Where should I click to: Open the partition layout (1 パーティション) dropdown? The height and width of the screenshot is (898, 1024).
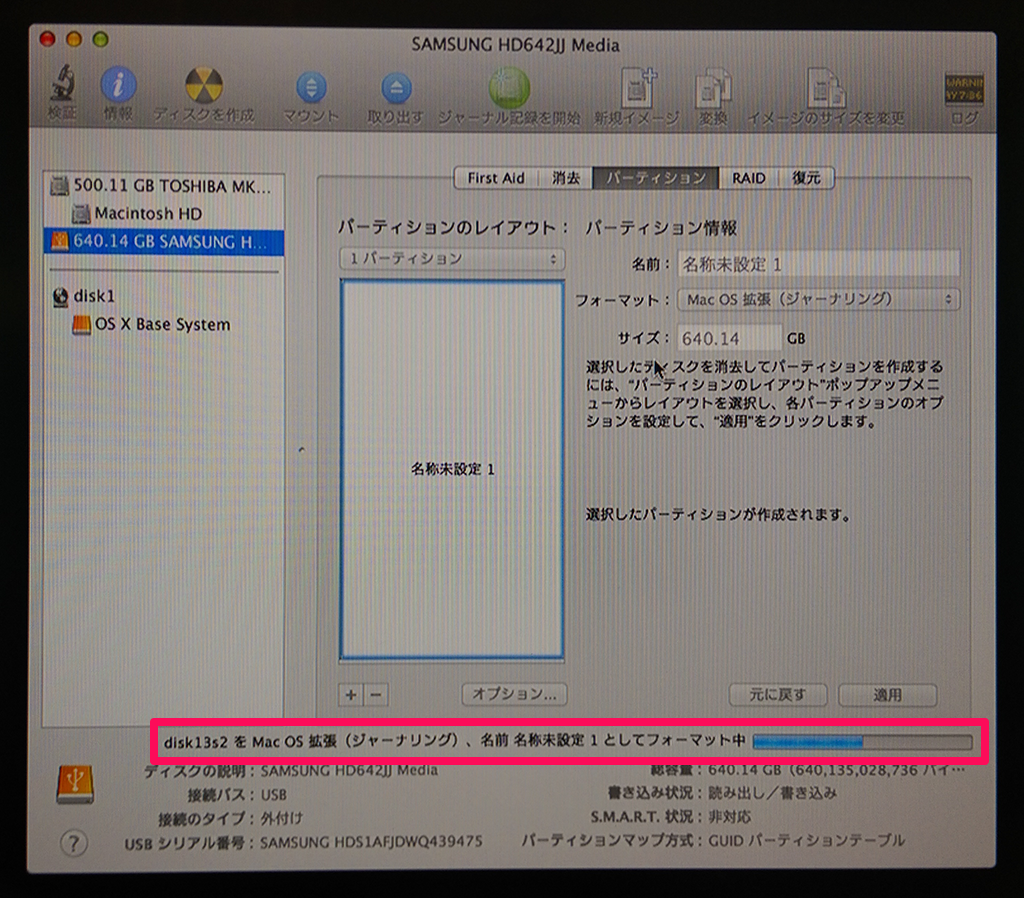[x=452, y=259]
